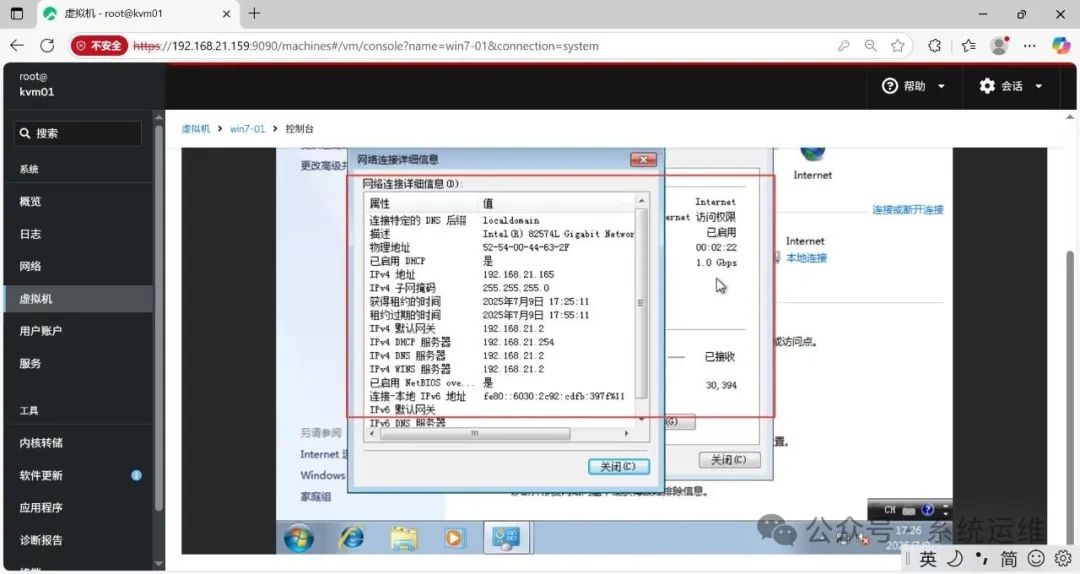Expand the 会话 session dropdown
1080x574 pixels.
point(1010,86)
